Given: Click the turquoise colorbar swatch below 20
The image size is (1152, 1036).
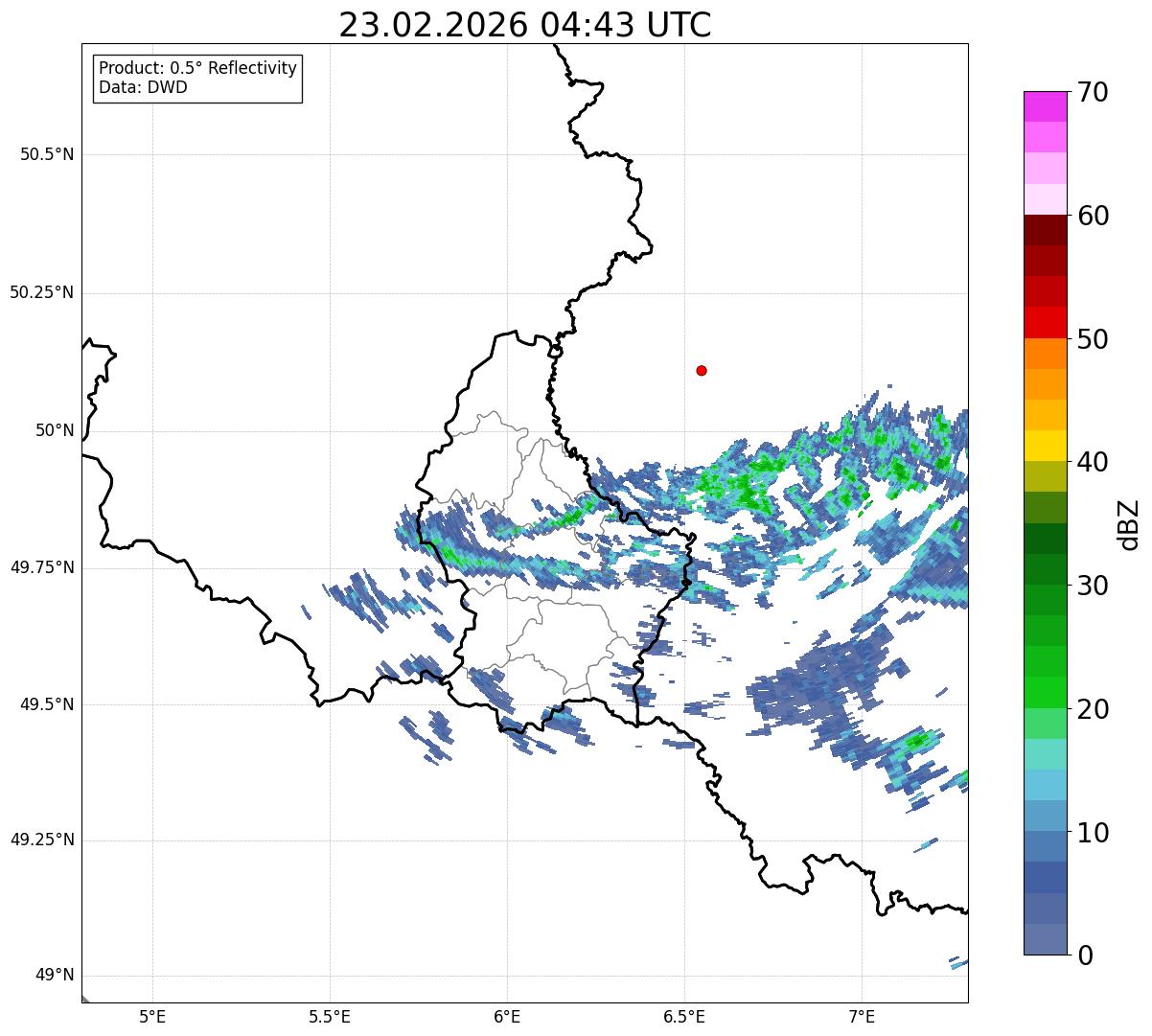Looking at the screenshot, I should pos(1045,754).
